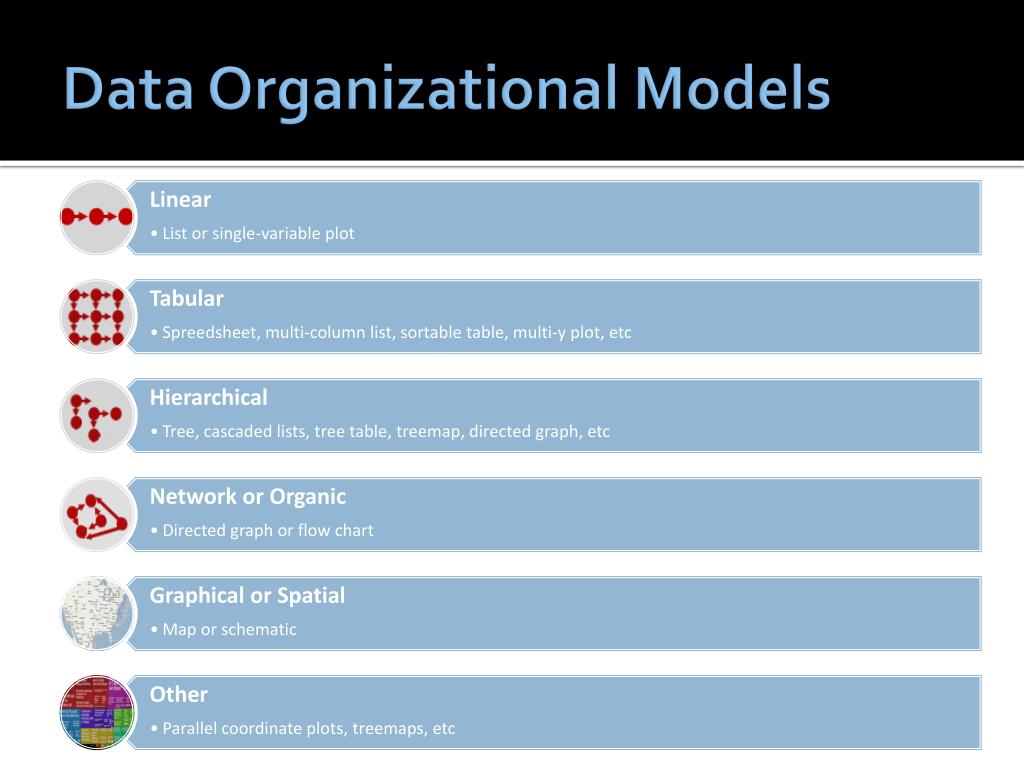This screenshot has height=768, width=1024.
Task: Select the Linear heading text
Action: 180,199
